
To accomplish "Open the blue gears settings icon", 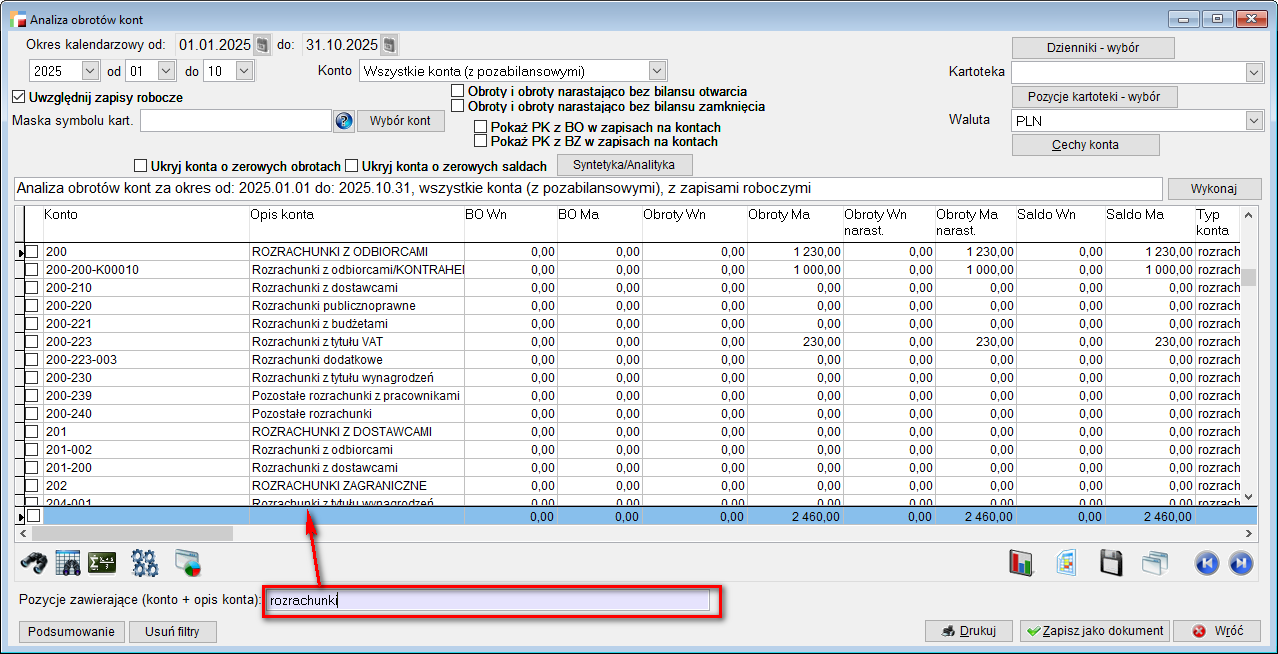I will (146, 563).
